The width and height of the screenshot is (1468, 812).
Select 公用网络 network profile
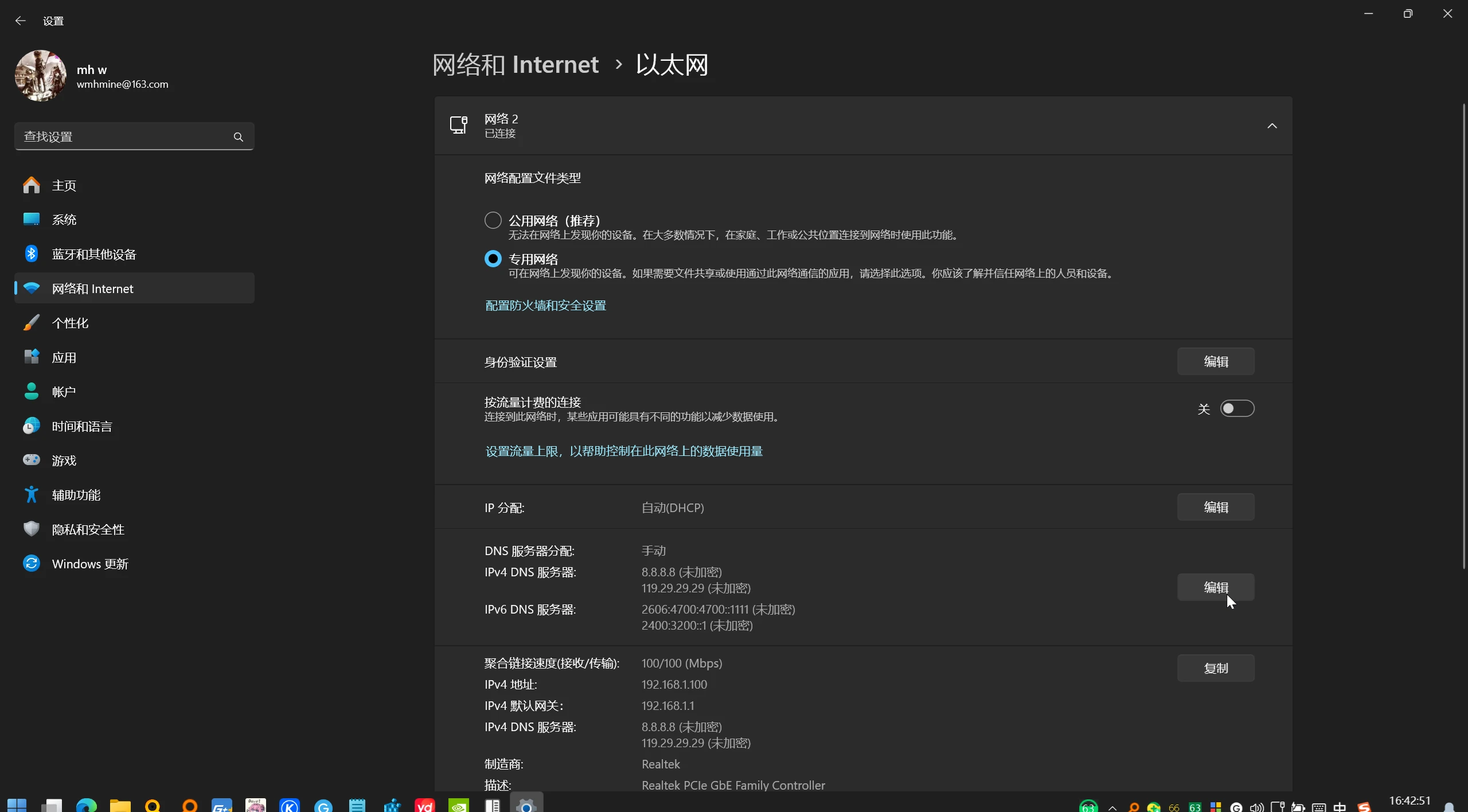pyautogui.click(x=492, y=220)
